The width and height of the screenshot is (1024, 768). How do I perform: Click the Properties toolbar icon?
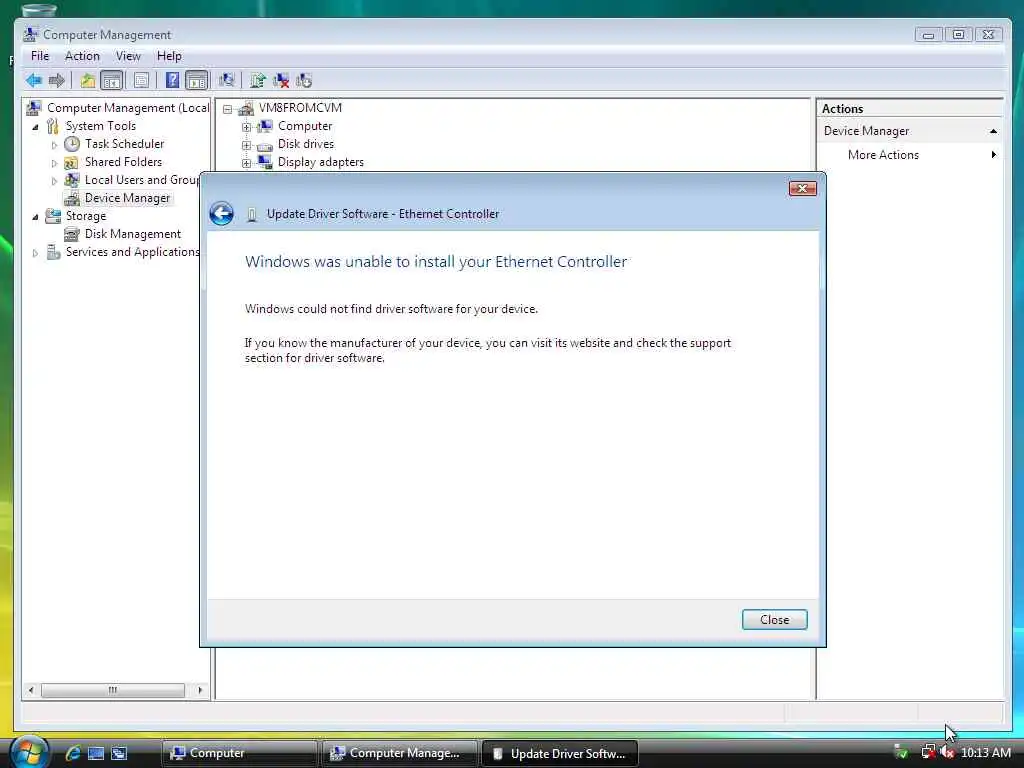point(141,80)
